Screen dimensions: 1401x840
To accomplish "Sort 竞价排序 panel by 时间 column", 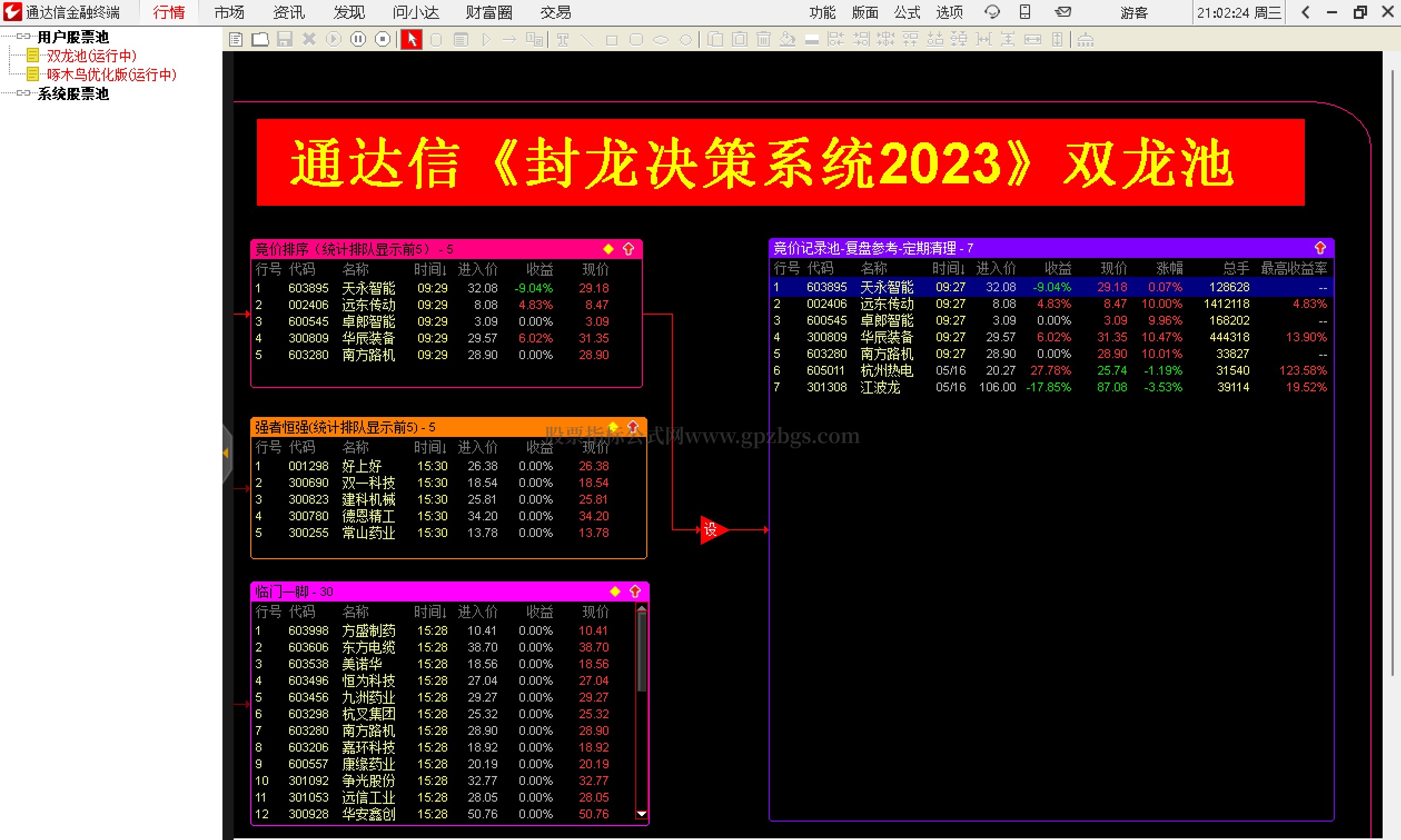I will click(430, 270).
